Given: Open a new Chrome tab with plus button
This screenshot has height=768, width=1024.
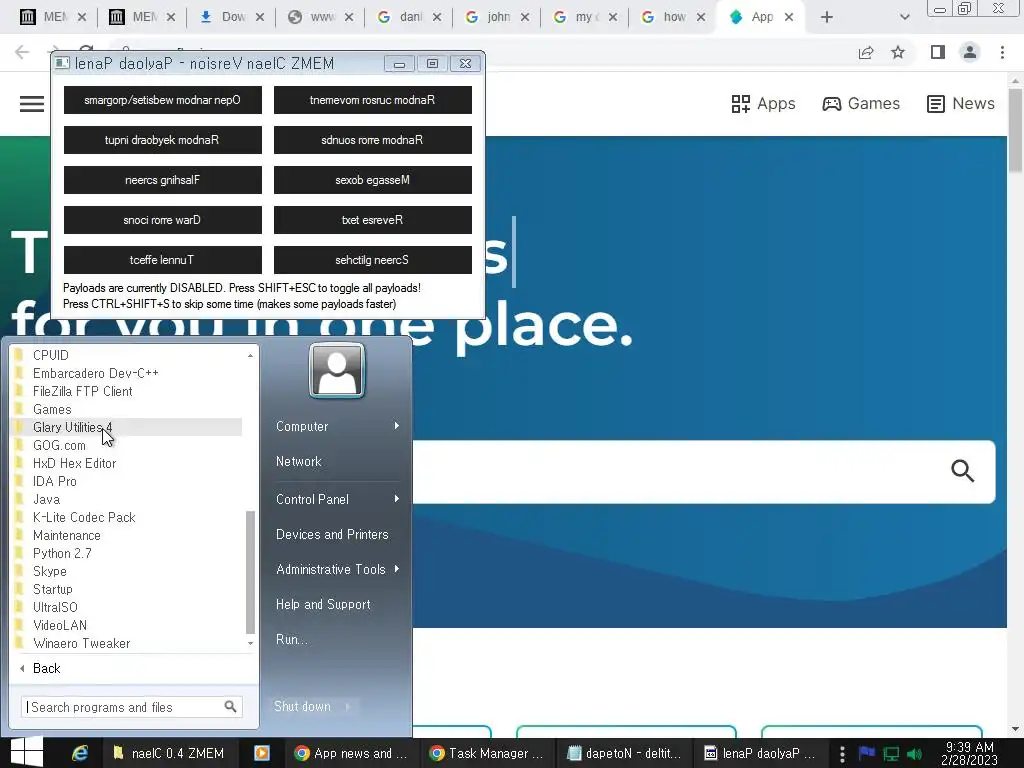Looking at the screenshot, I should pos(827,17).
